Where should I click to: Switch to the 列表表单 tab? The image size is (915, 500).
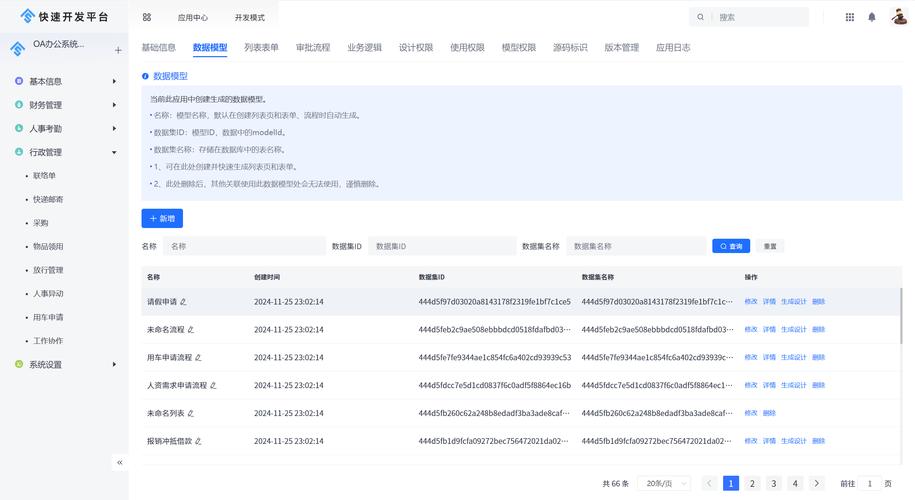261,47
